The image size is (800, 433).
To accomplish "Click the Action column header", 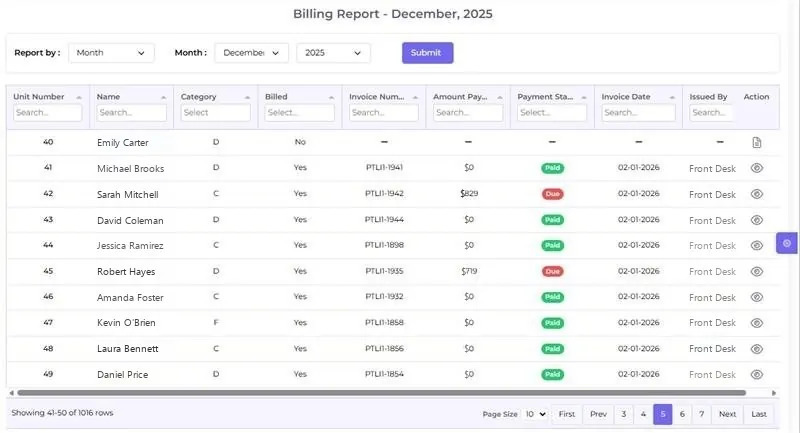I will 756,97.
